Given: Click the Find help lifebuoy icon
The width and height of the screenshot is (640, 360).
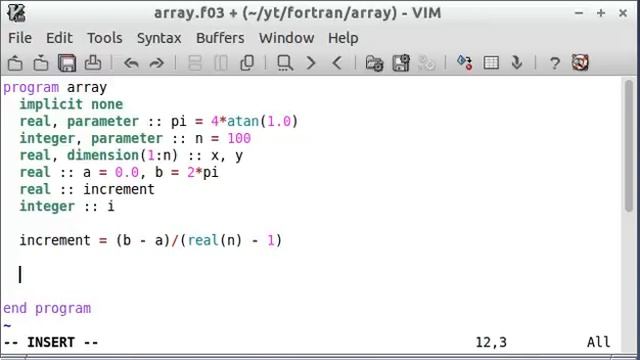Looking at the screenshot, I should [580, 63].
